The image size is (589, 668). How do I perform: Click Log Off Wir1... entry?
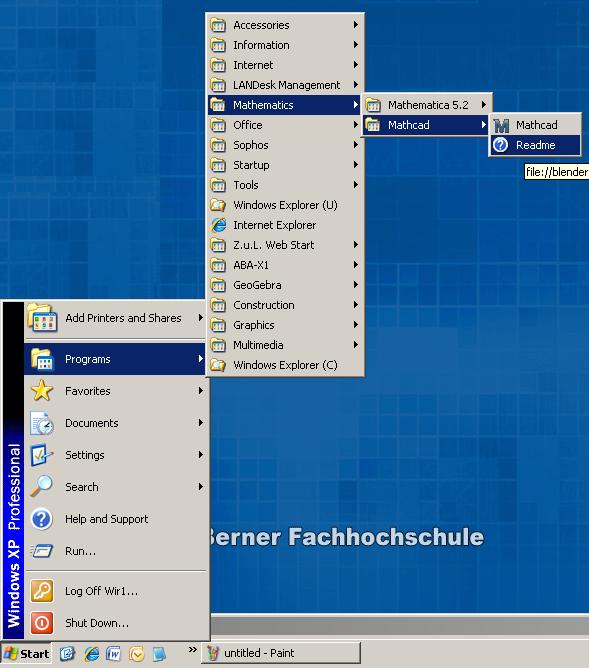(x=115, y=591)
